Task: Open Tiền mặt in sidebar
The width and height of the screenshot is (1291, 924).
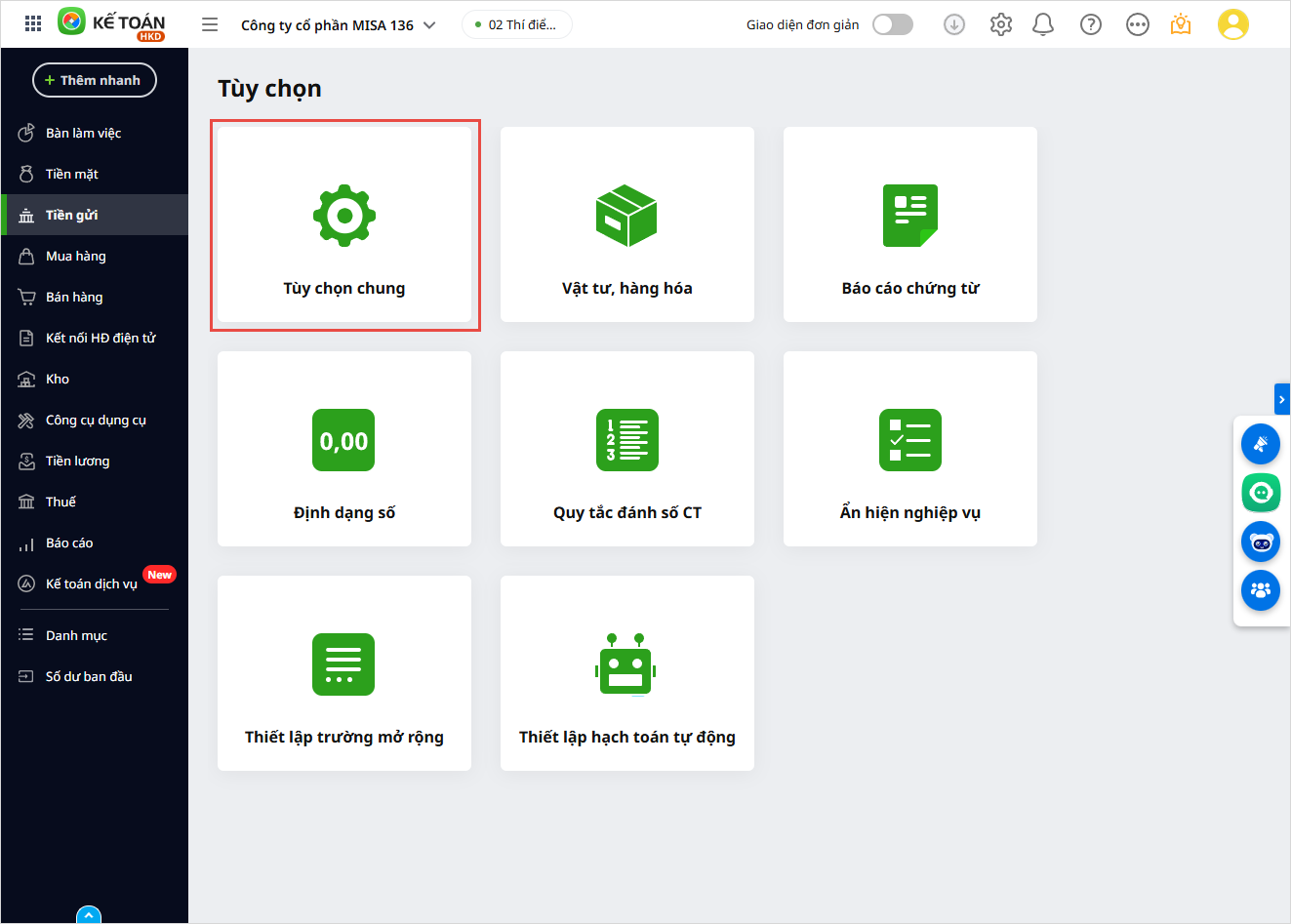Action: [x=72, y=174]
